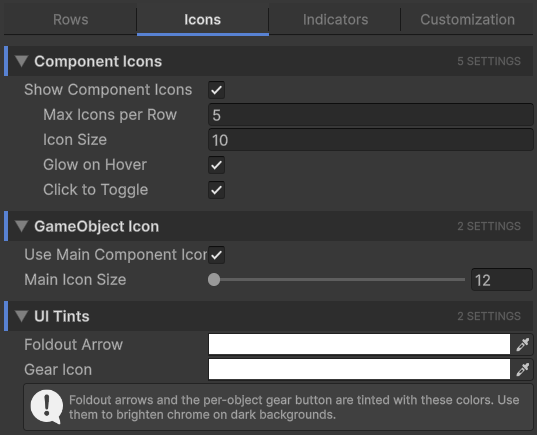Click the Click to Toggle label
The image size is (537, 435).
(x=96, y=190)
